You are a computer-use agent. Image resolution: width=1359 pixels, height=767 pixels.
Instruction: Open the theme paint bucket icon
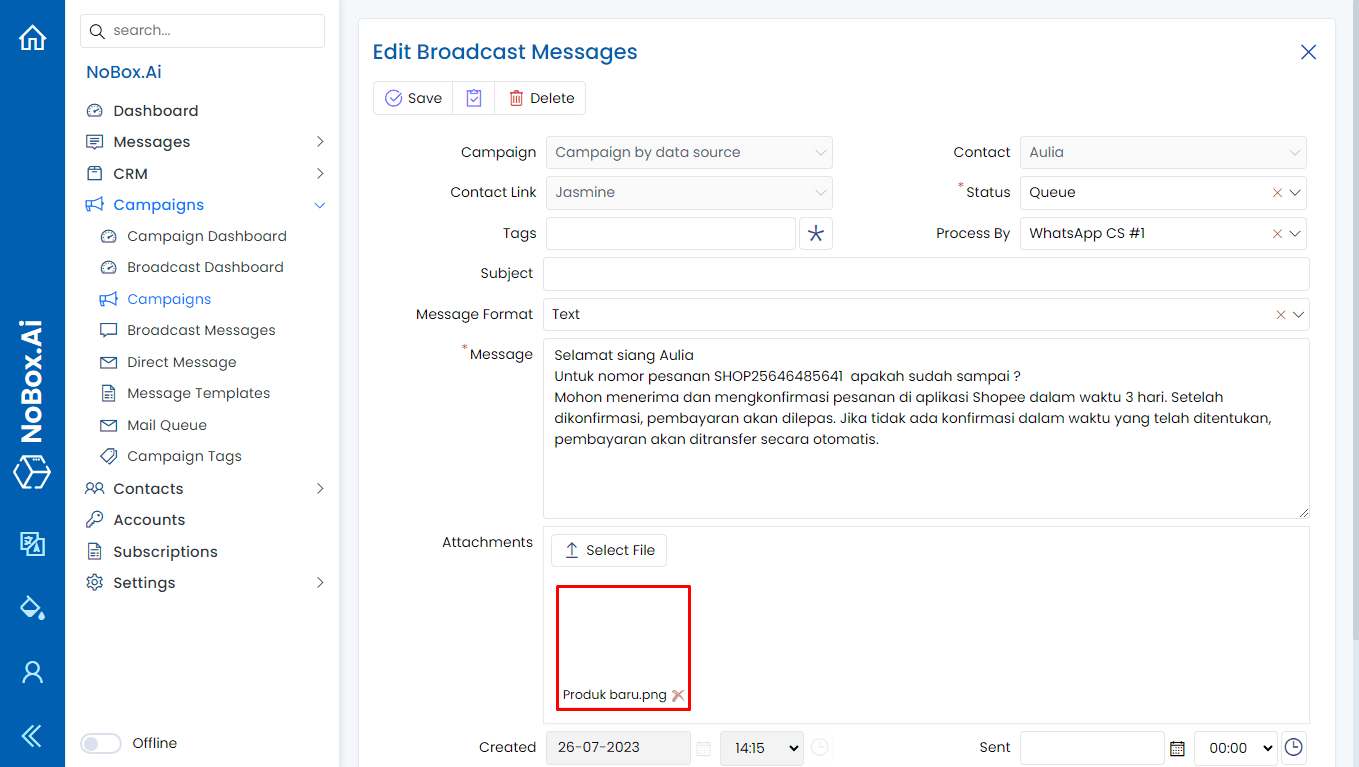[32, 607]
